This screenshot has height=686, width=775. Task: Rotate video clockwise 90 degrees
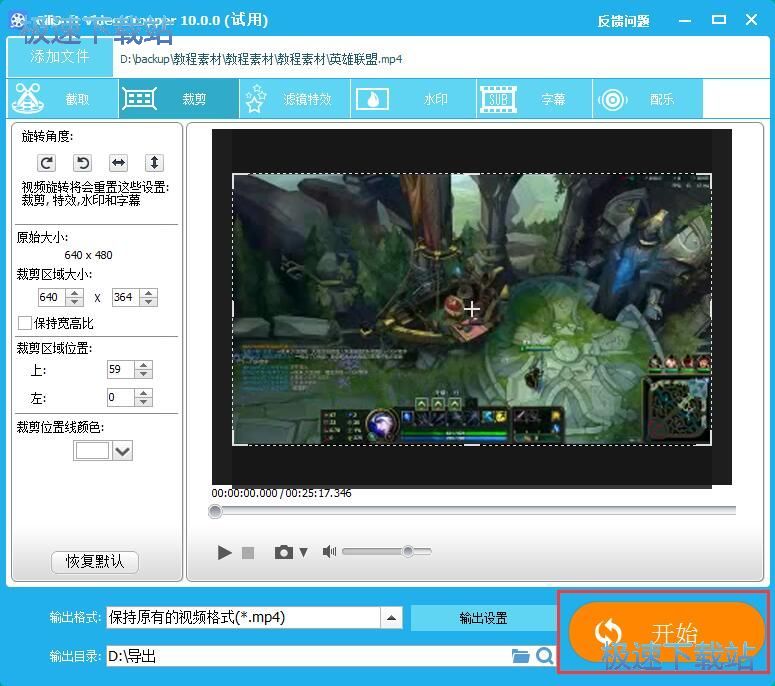[x=46, y=163]
